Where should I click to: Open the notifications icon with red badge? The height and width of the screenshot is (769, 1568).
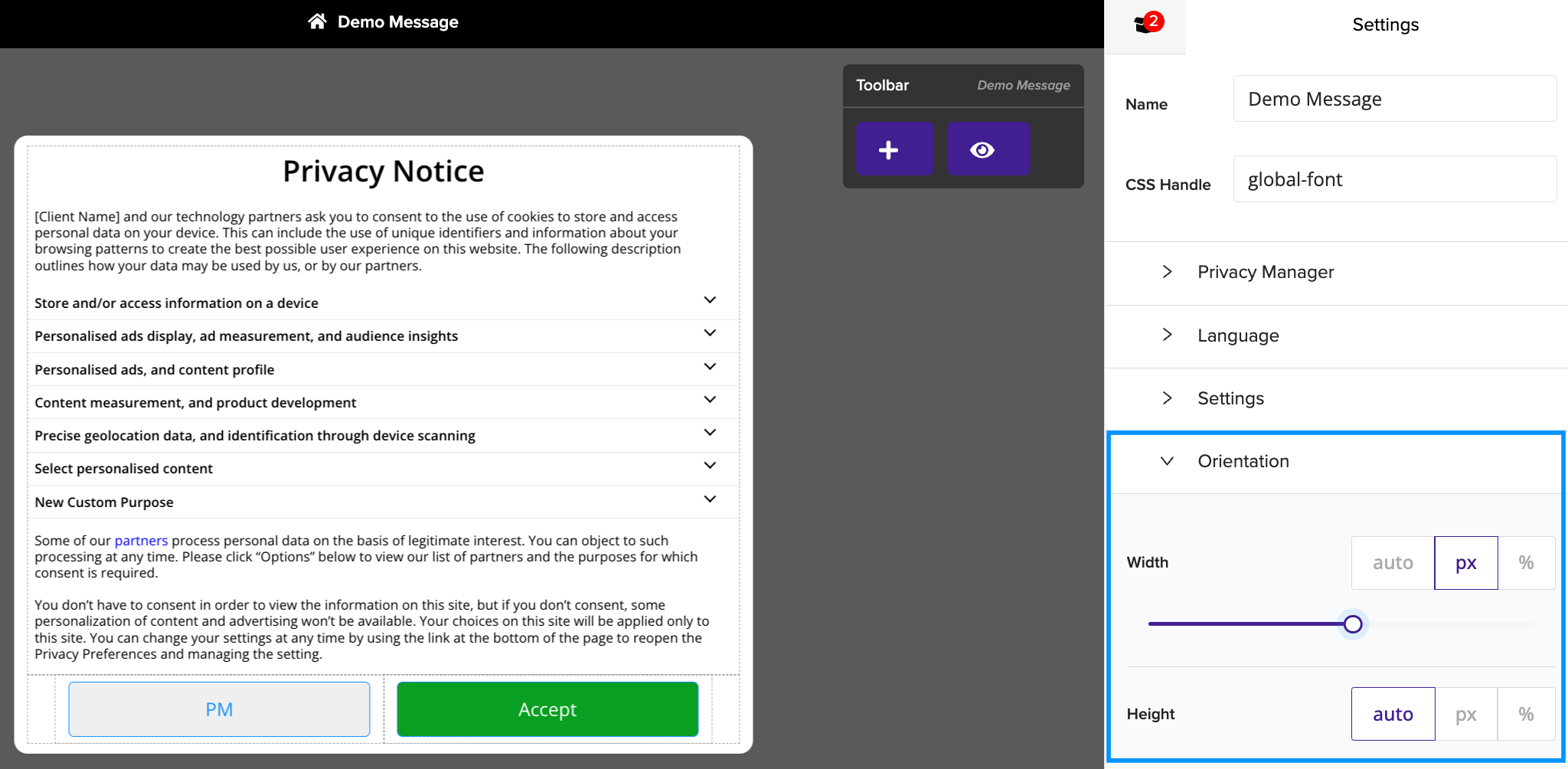(1146, 25)
